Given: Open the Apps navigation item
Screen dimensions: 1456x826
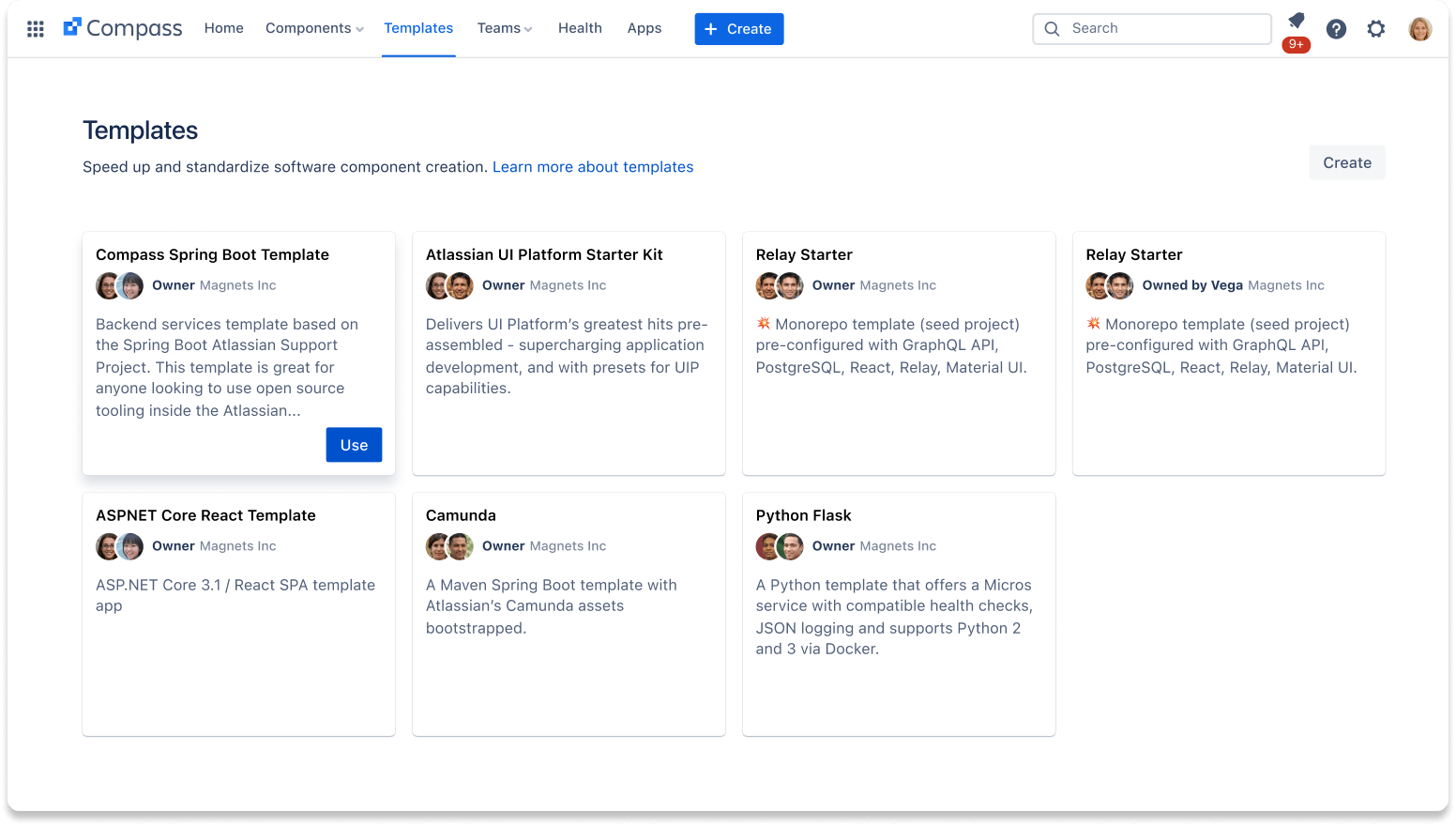Looking at the screenshot, I should click(x=645, y=28).
